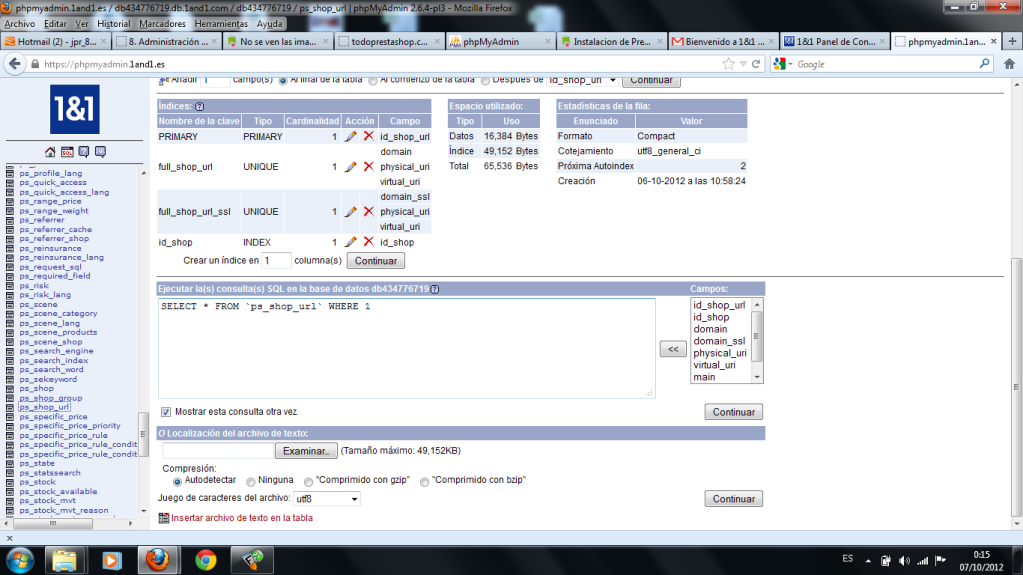The height and width of the screenshot is (575, 1023).
Task: Switch to the phpMyAdmin tab
Action: (x=500, y=41)
